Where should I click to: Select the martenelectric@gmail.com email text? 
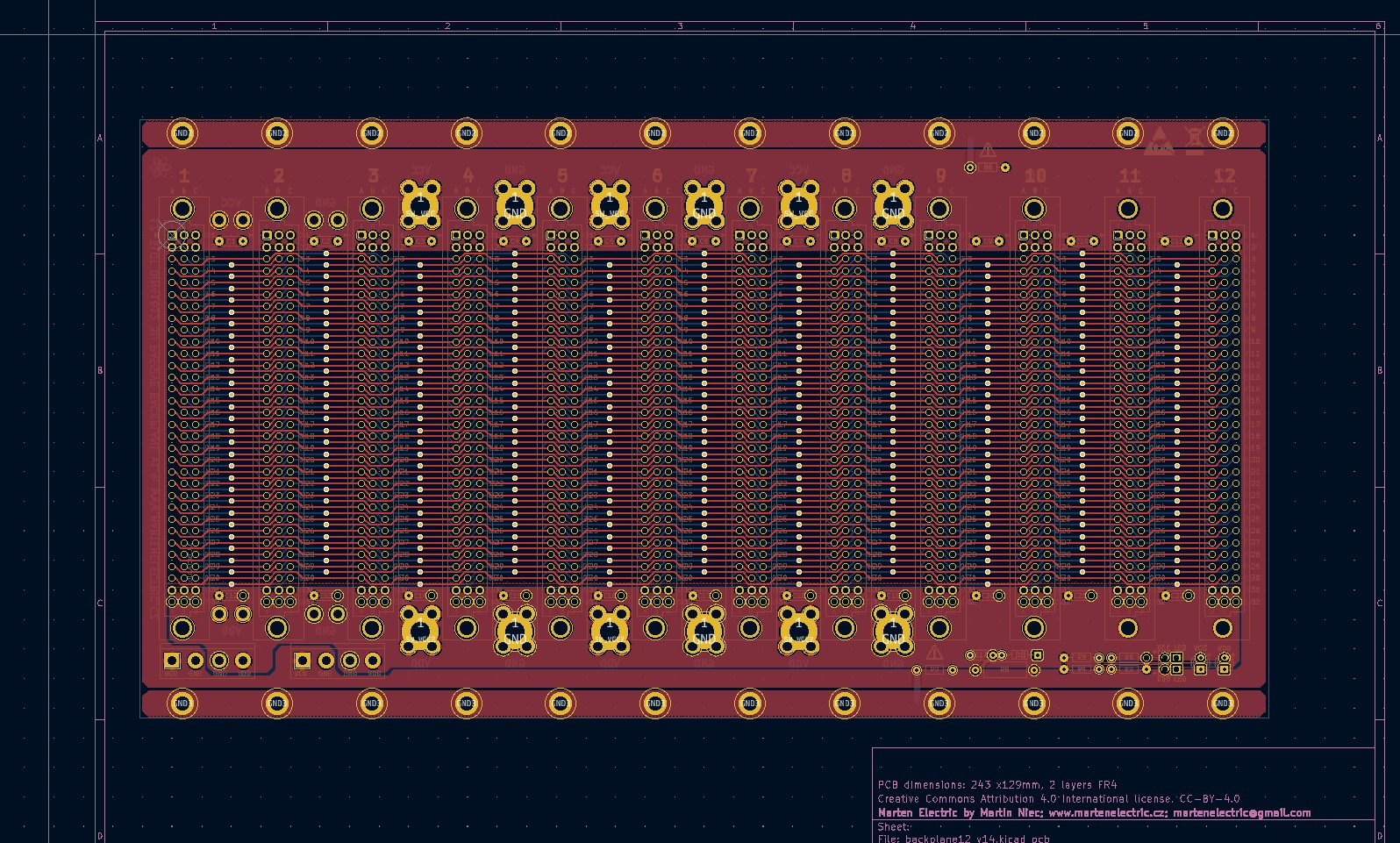pos(1241,813)
